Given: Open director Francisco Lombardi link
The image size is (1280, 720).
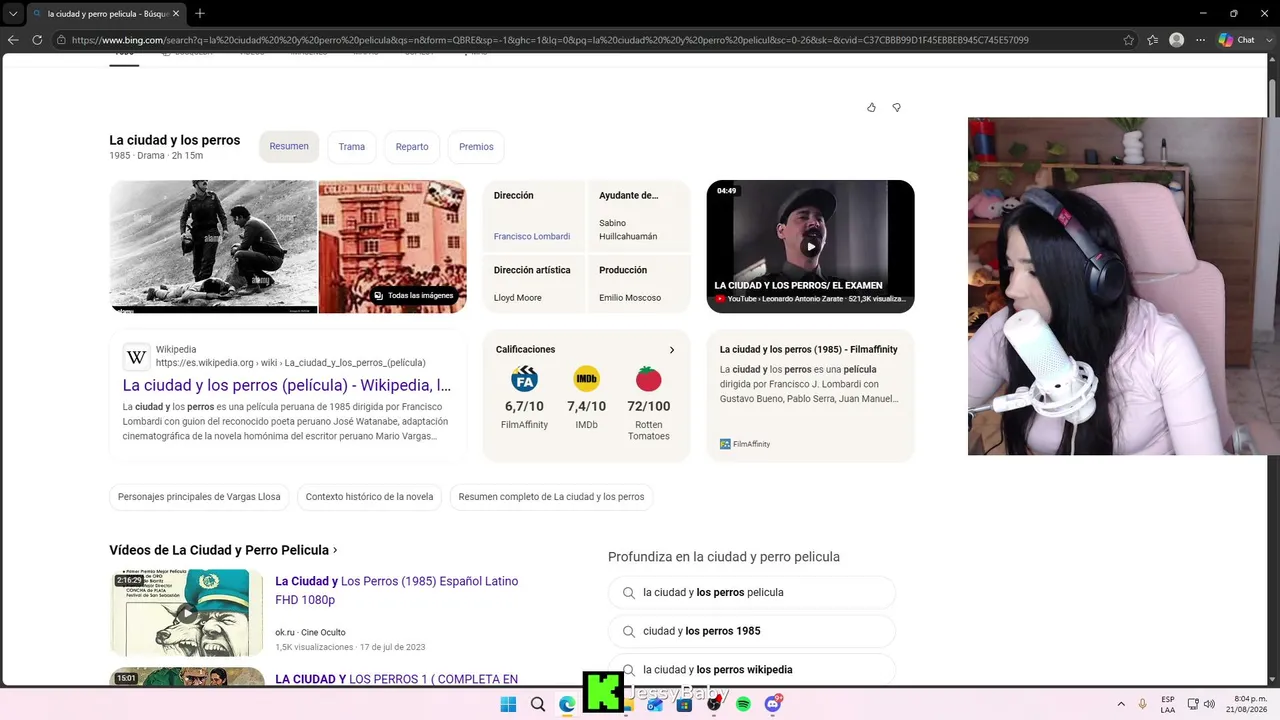Looking at the screenshot, I should pos(532,237).
